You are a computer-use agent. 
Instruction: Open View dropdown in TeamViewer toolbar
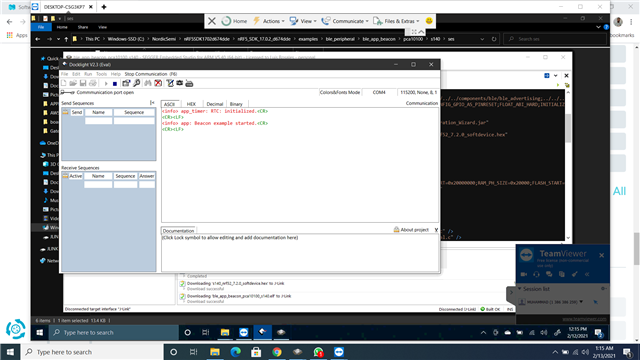303,21
